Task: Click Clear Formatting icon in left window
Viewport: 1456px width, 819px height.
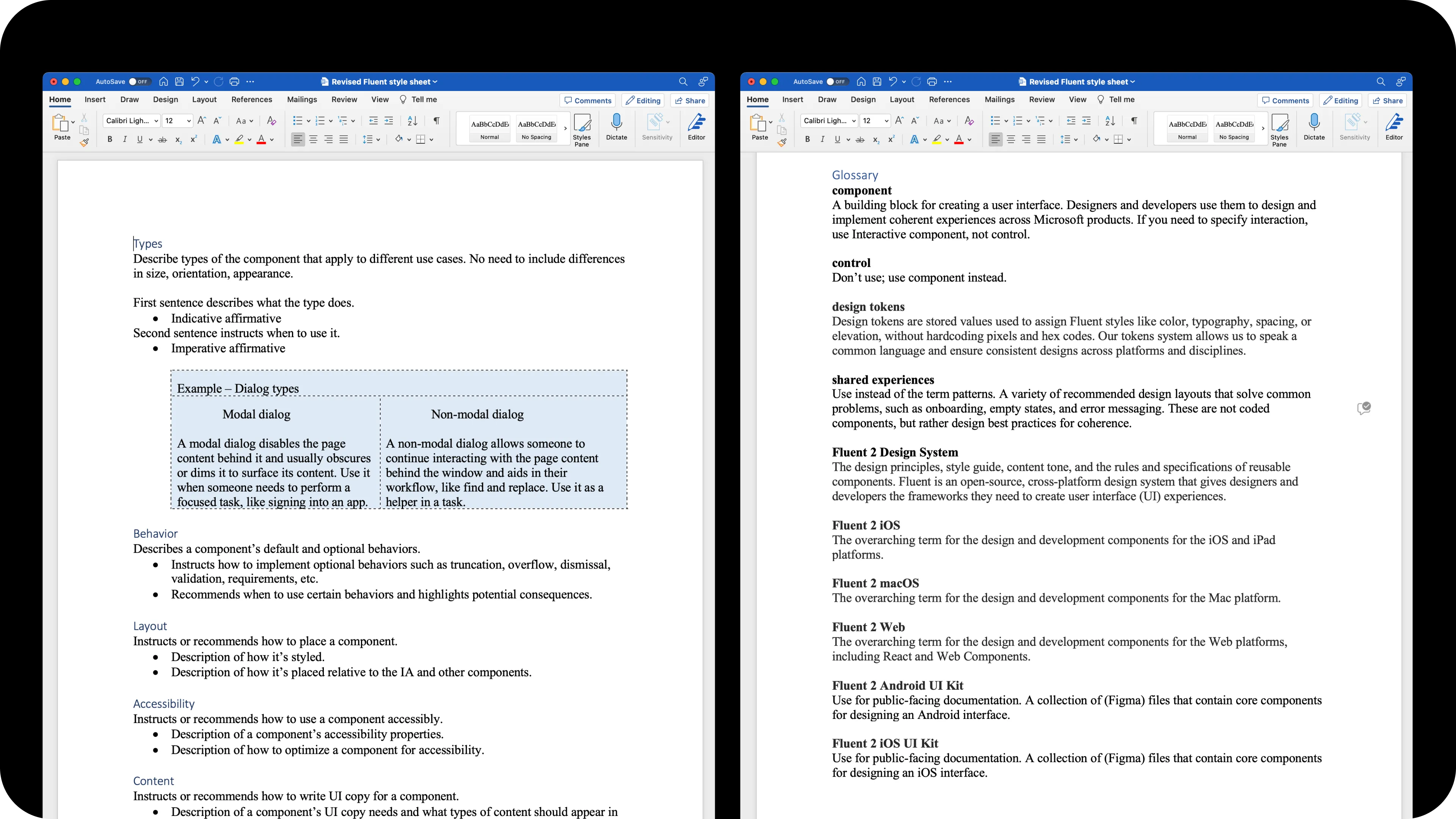Action: (x=271, y=121)
